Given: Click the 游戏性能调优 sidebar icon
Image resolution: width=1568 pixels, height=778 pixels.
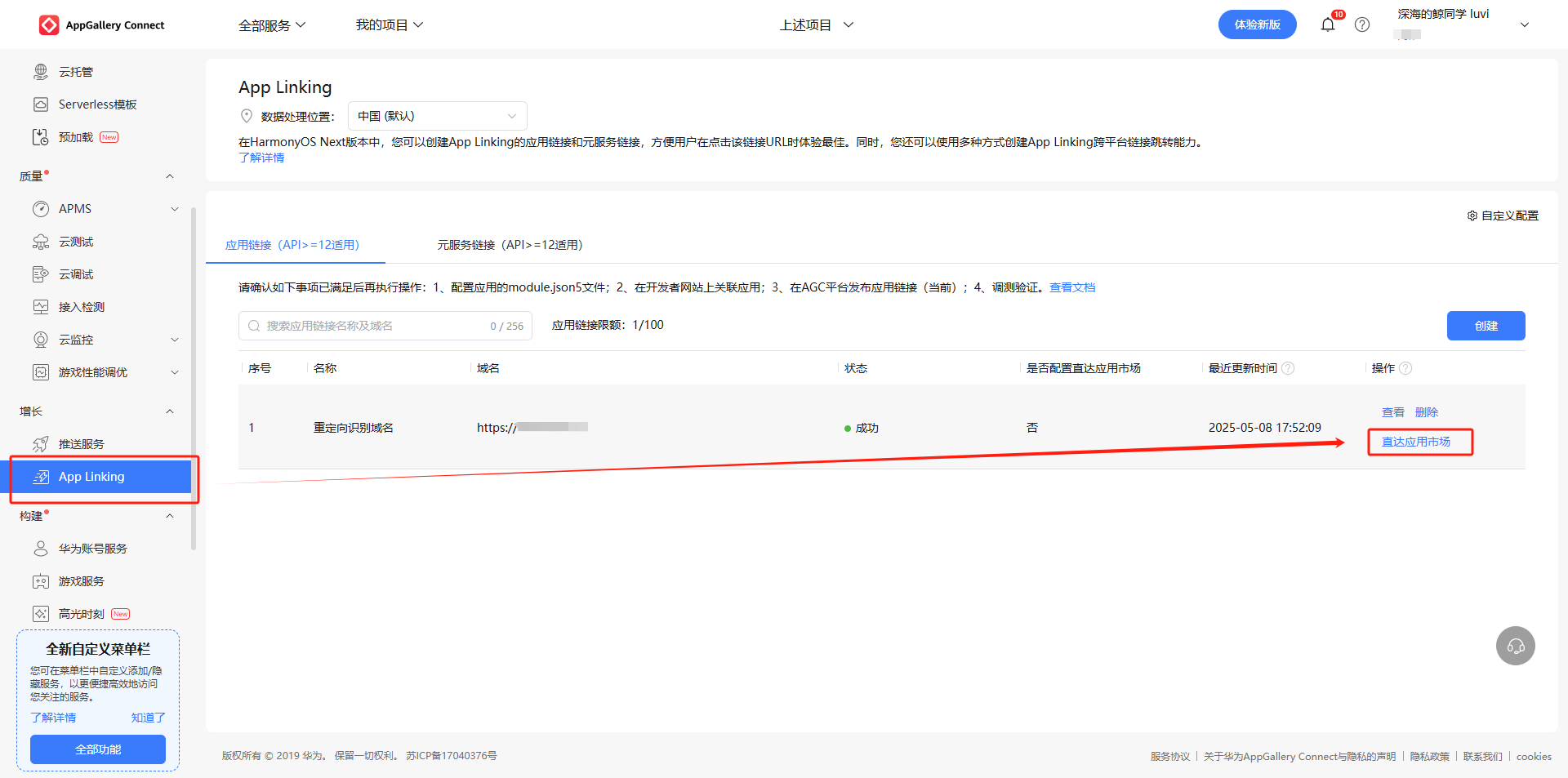Looking at the screenshot, I should pyautogui.click(x=41, y=372).
